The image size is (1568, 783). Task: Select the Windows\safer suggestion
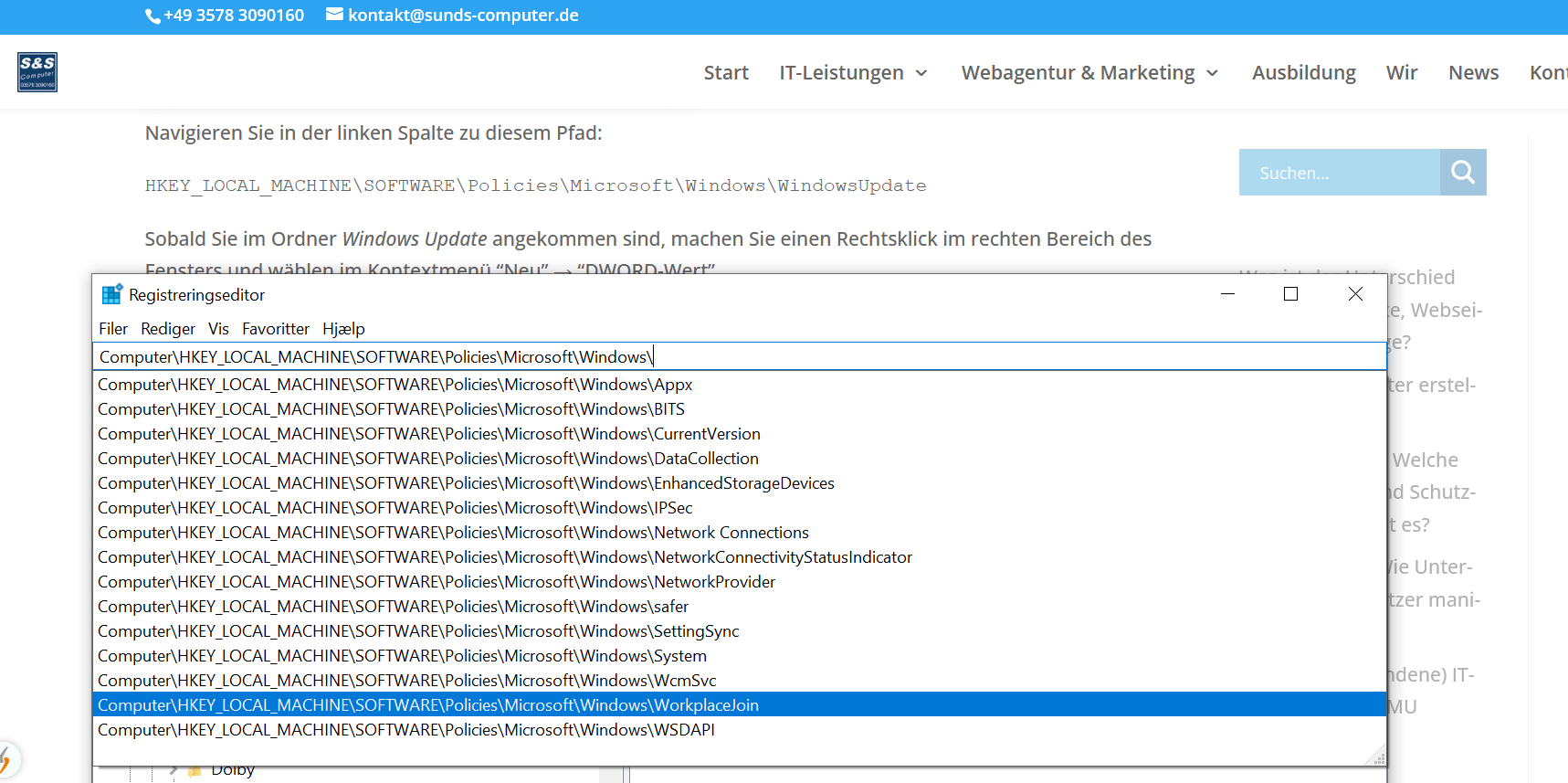pyautogui.click(x=740, y=607)
